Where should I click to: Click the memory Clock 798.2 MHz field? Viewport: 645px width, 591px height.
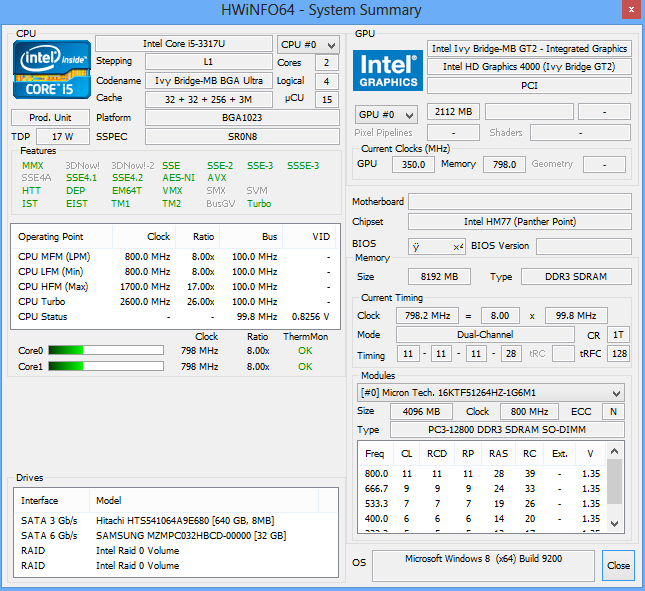pyautogui.click(x=427, y=316)
